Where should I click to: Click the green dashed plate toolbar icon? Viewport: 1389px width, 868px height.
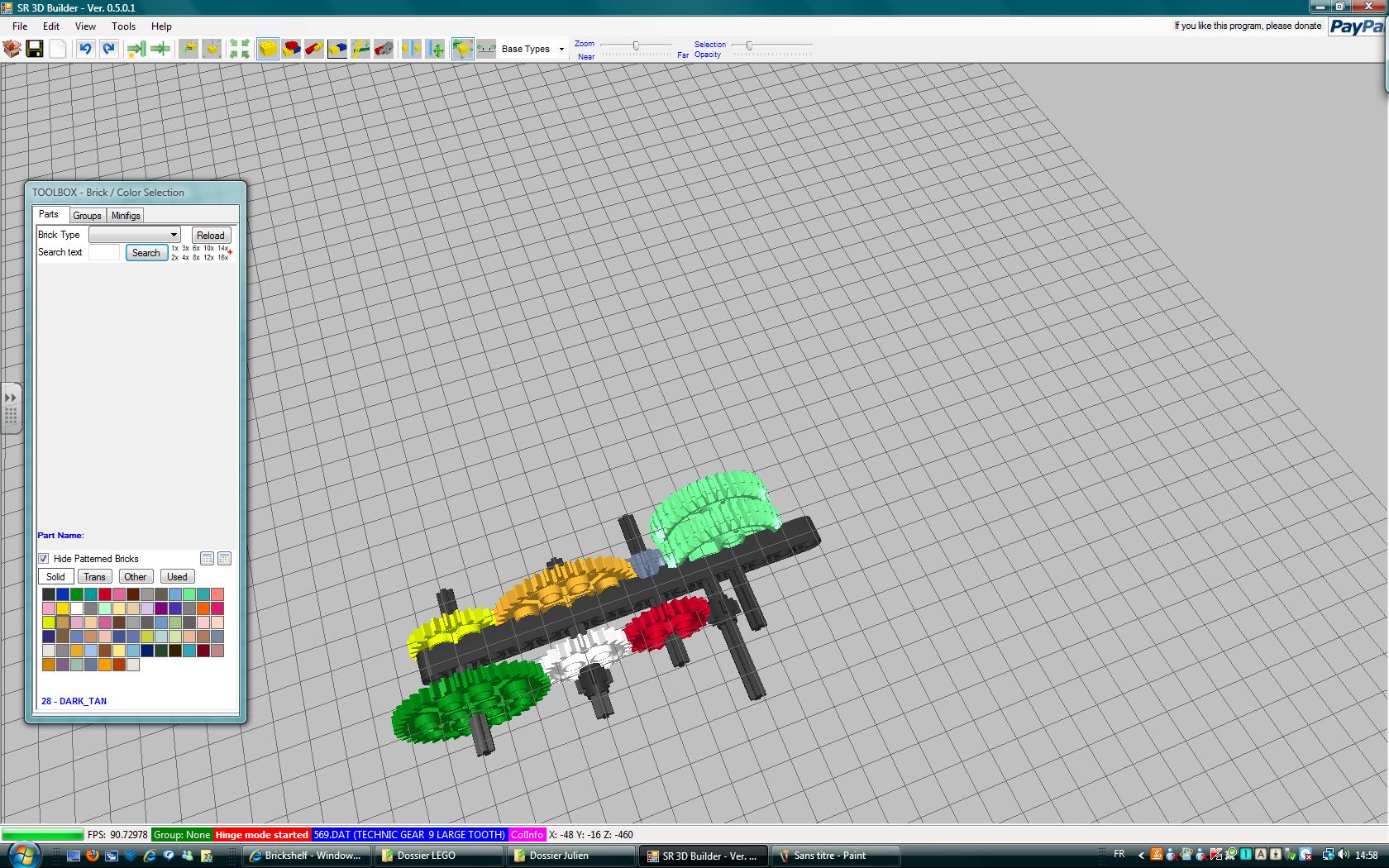[486, 49]
